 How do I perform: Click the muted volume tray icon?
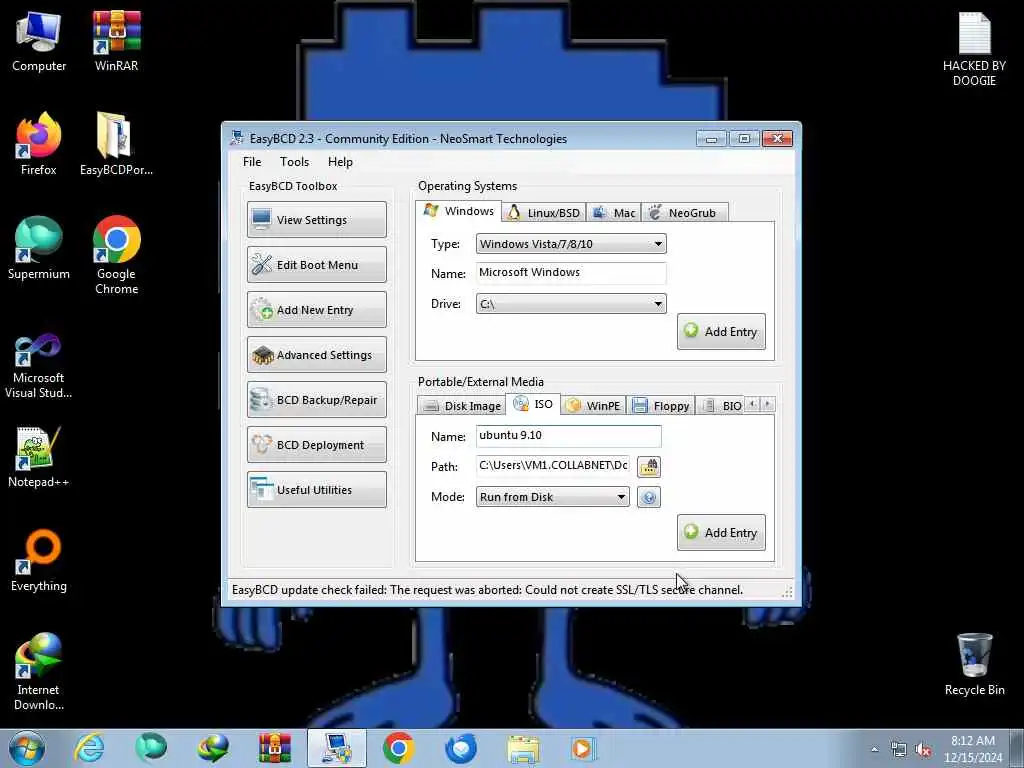923,750
